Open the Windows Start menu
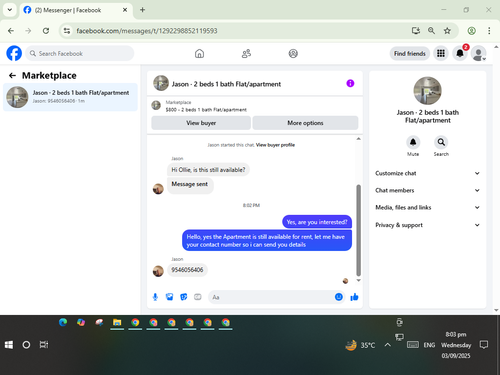This screenshot has height=375, width=500. 9,345
